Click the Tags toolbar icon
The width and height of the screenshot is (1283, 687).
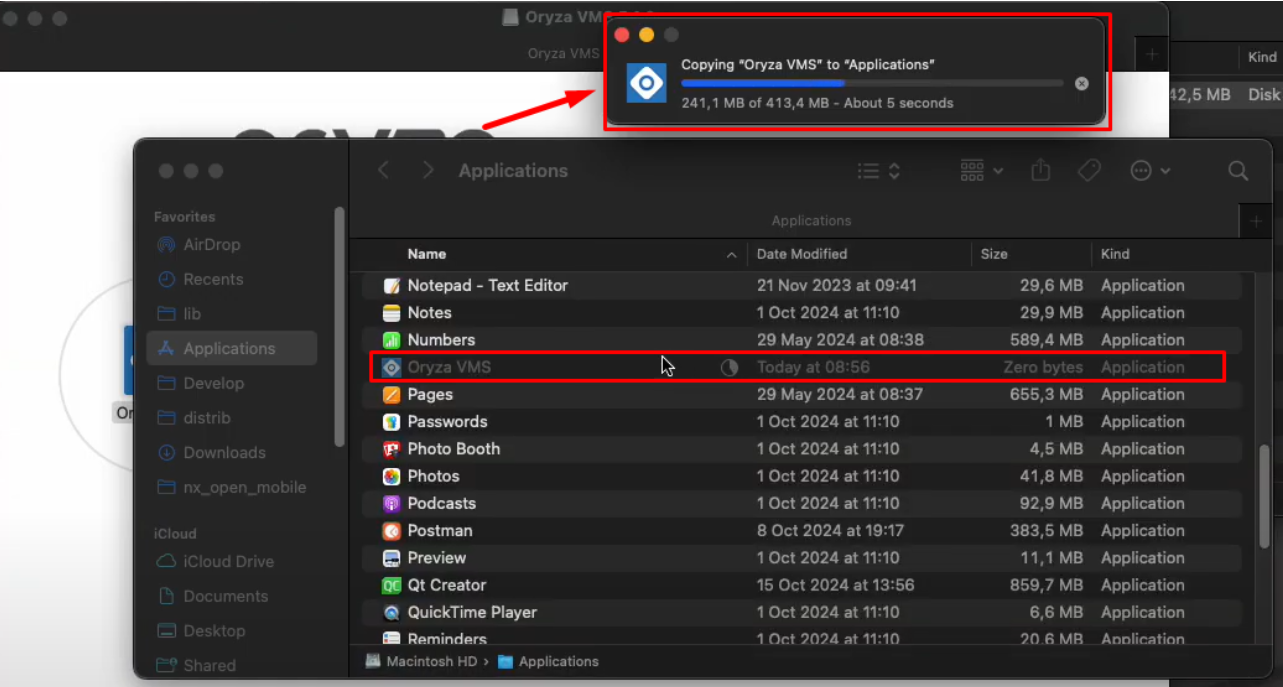click(1089, 171)
